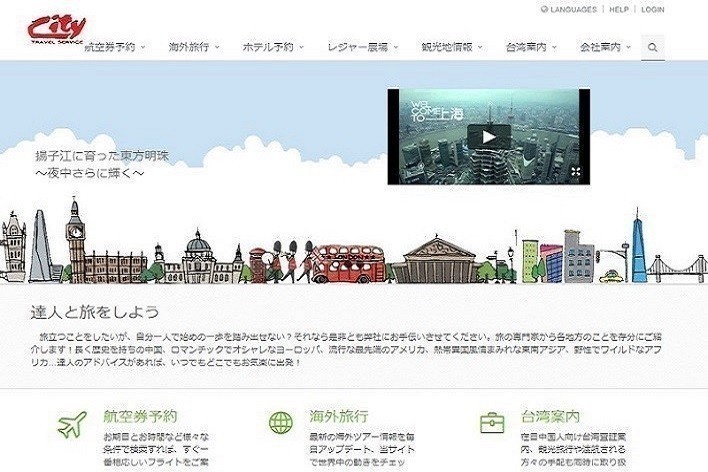Viewport: 708px width, 472px height.
Task: Open the レジャー農場 menu
Action: [363, 47]
